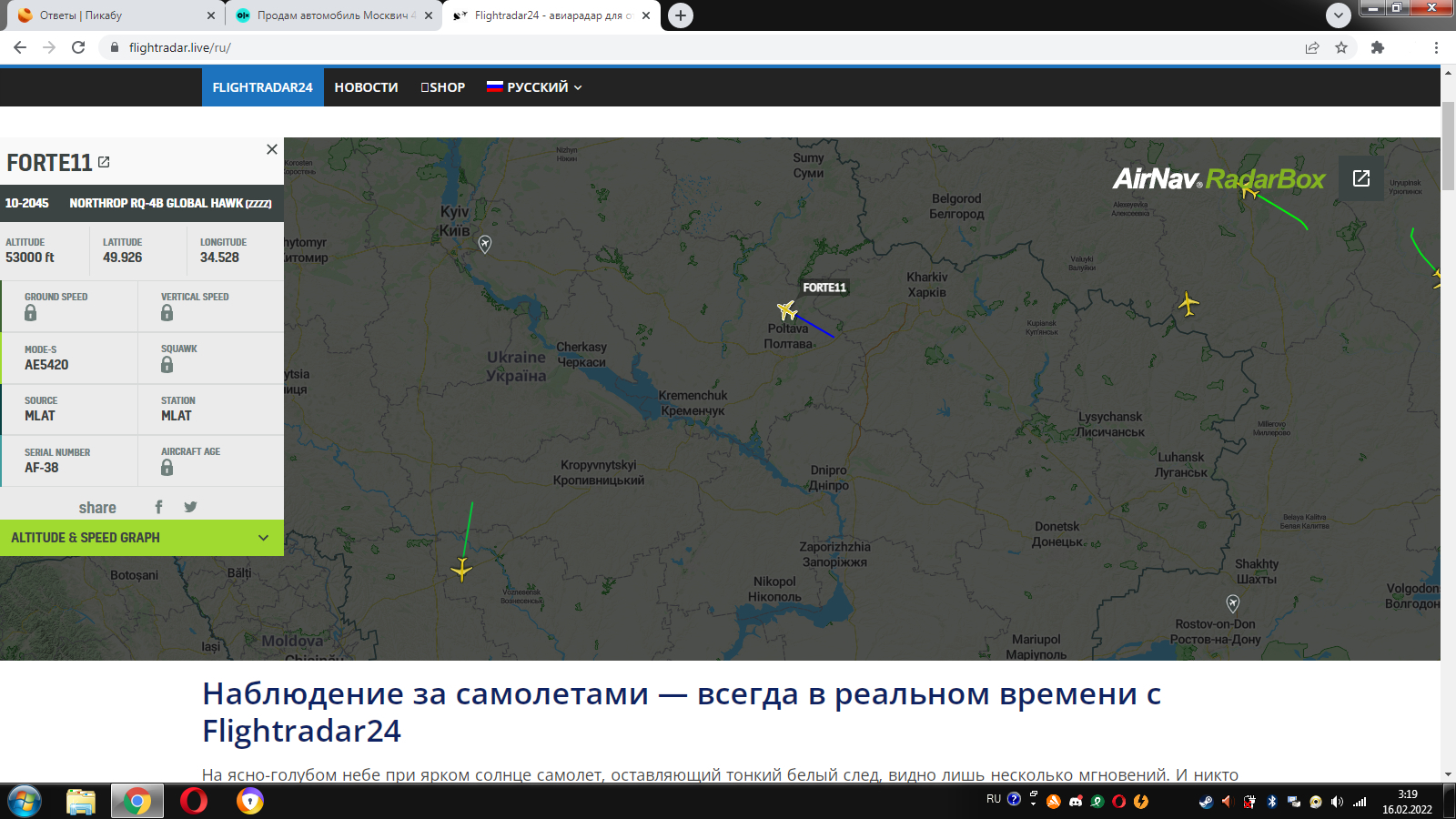This screenshot has height=819, width=1456.
Task: Click the locked Ground Speed padlock icon
Action: pyautogui.click(x=31, y=313)
